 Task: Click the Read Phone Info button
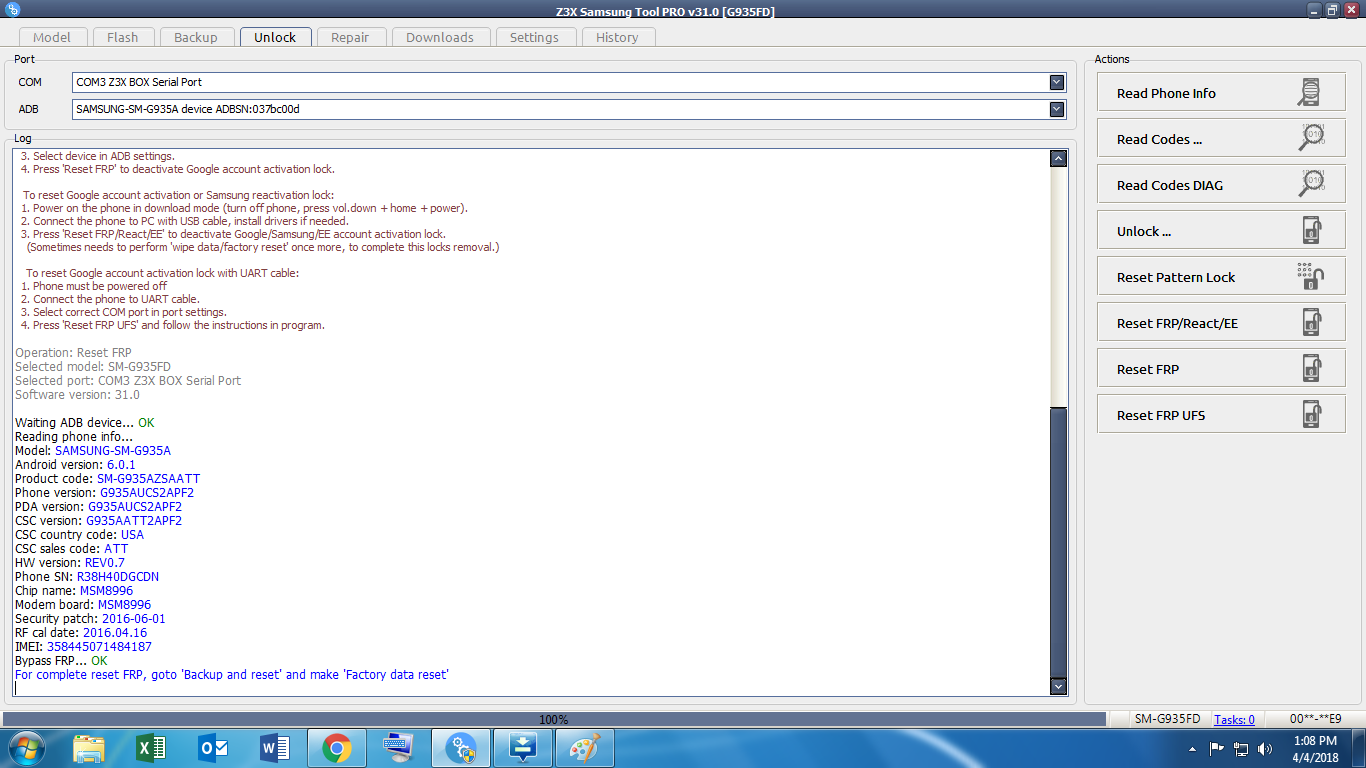click(1221, 93)
